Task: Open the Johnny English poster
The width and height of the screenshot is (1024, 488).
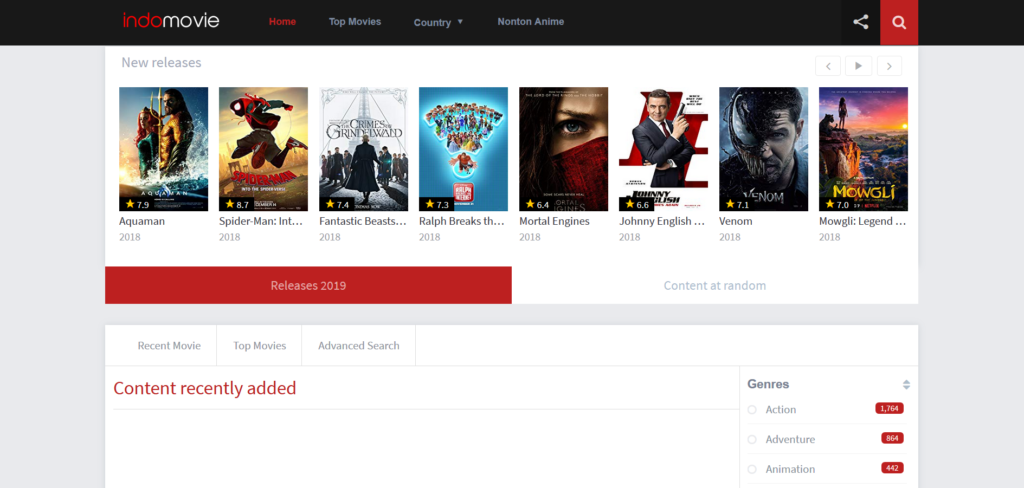Action: (664, 149)
